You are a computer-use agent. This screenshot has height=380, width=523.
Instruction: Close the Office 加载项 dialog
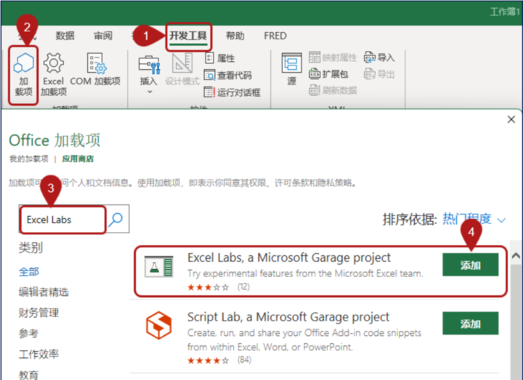point(511,119)
